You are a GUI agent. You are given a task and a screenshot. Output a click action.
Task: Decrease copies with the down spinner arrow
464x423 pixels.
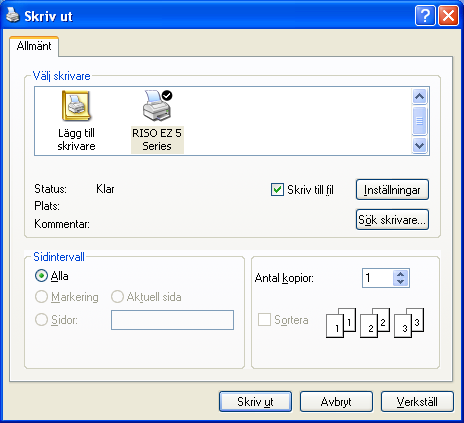(401, 282)
